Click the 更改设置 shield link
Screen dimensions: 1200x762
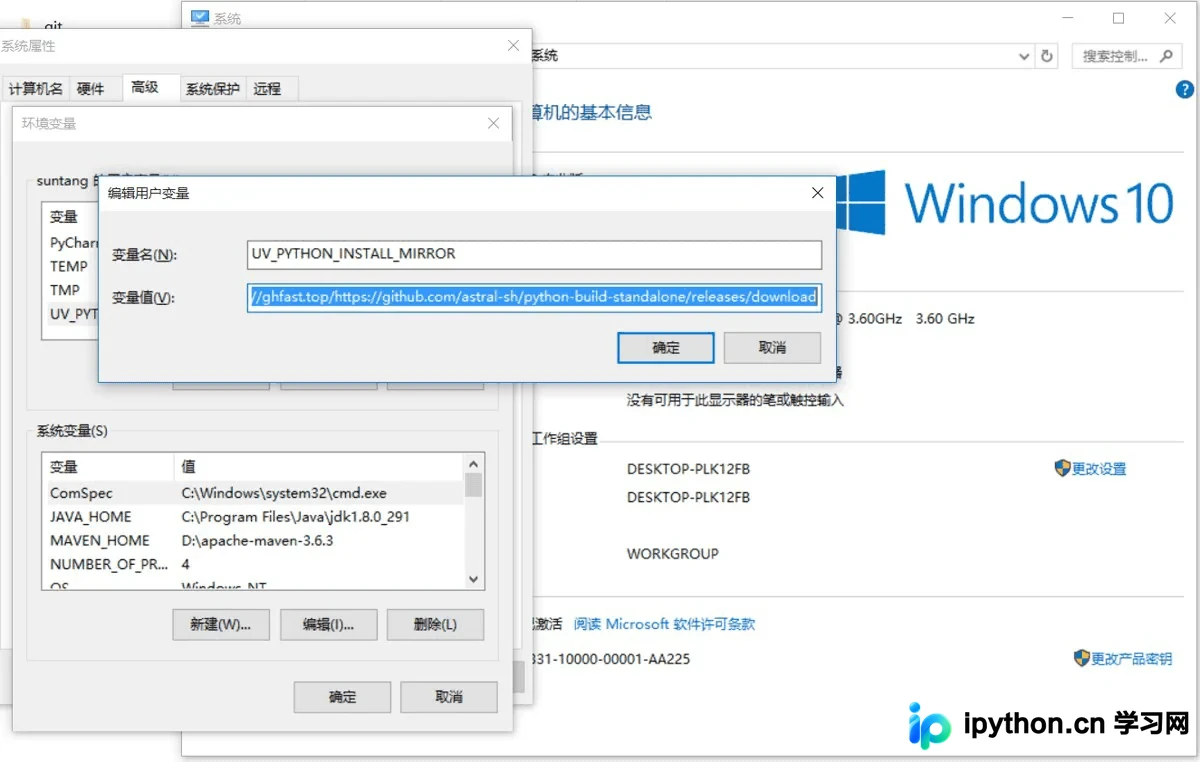pyautogui.click(x=1090, y=468)
